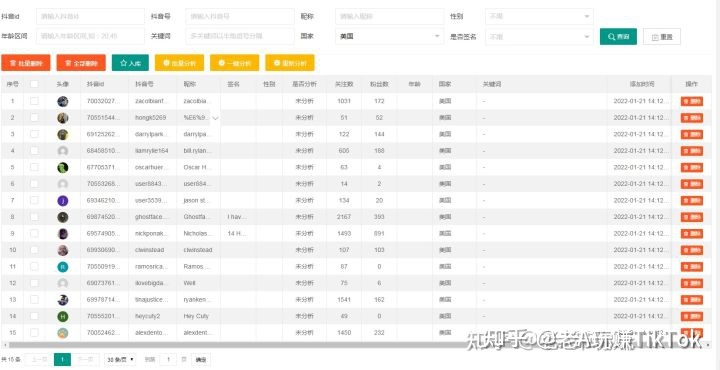Delete row 13 tinajustice entry
The height and width of the screenshot is (370, 720).
[692, 300]
